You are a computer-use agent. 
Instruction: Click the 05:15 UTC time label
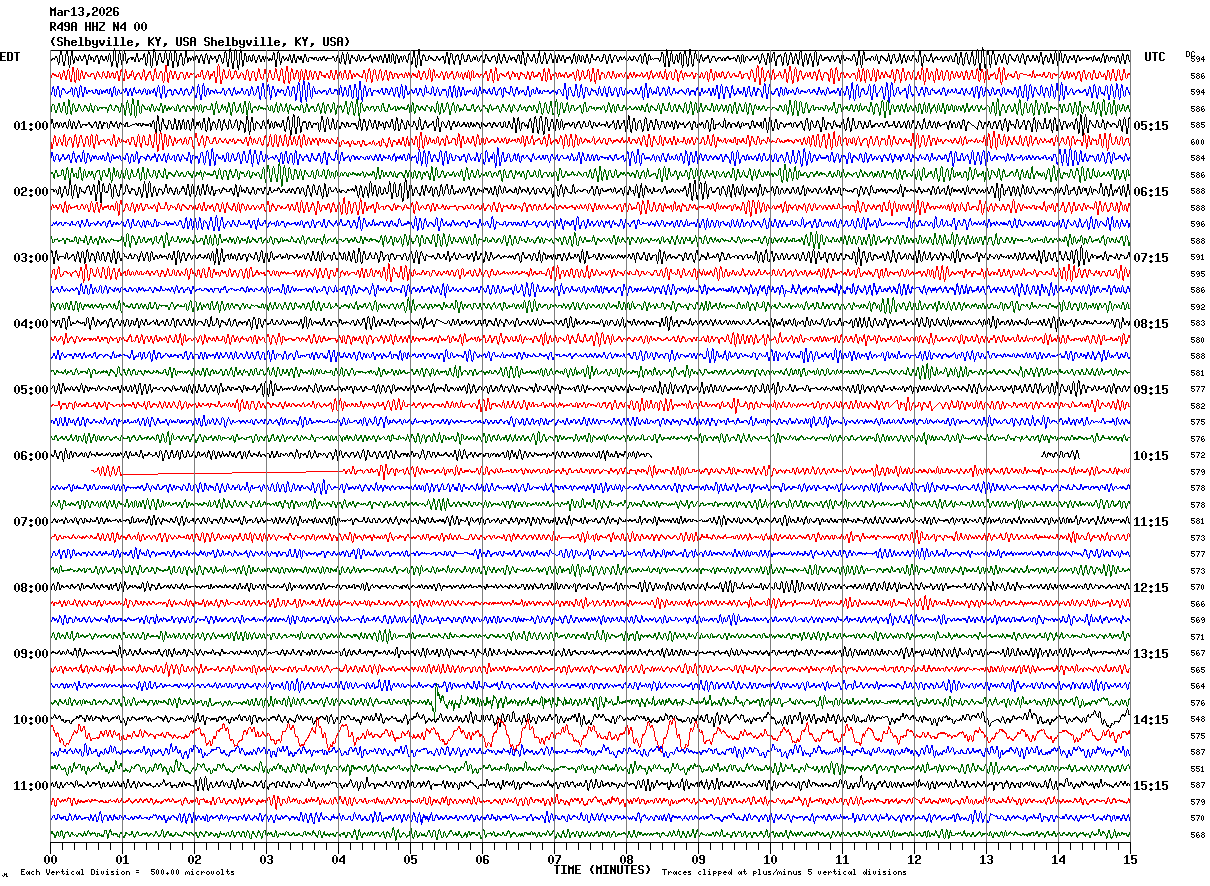pos(1151,126)
